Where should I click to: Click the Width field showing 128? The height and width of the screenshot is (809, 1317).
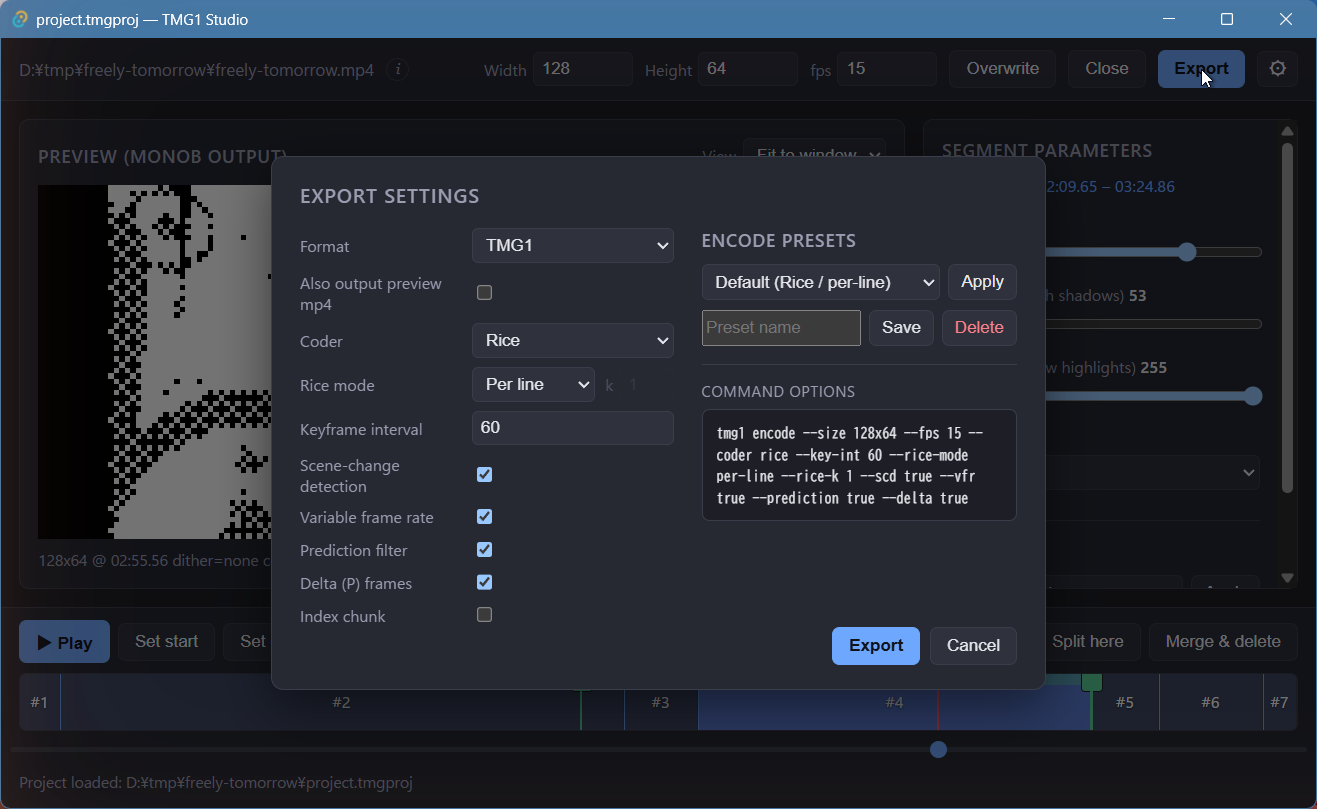[x=583, y=69]
